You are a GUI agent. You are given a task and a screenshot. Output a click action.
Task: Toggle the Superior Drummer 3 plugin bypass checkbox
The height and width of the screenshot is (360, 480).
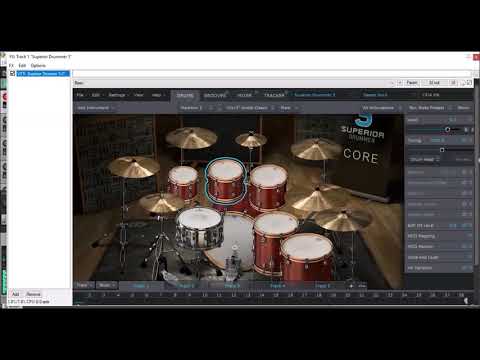[12, 73]
